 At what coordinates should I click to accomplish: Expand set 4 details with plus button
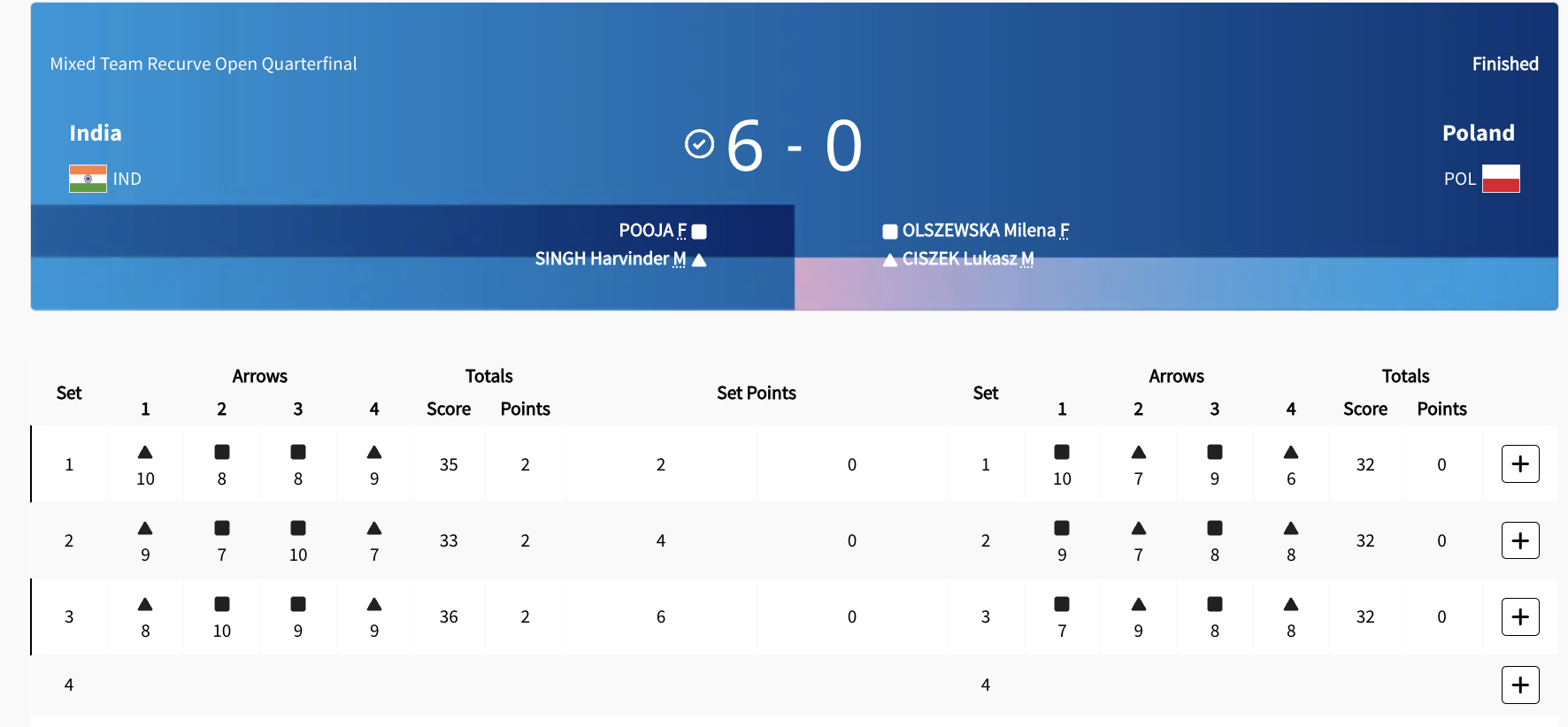pyautogui.click(x=1520, y=685)
